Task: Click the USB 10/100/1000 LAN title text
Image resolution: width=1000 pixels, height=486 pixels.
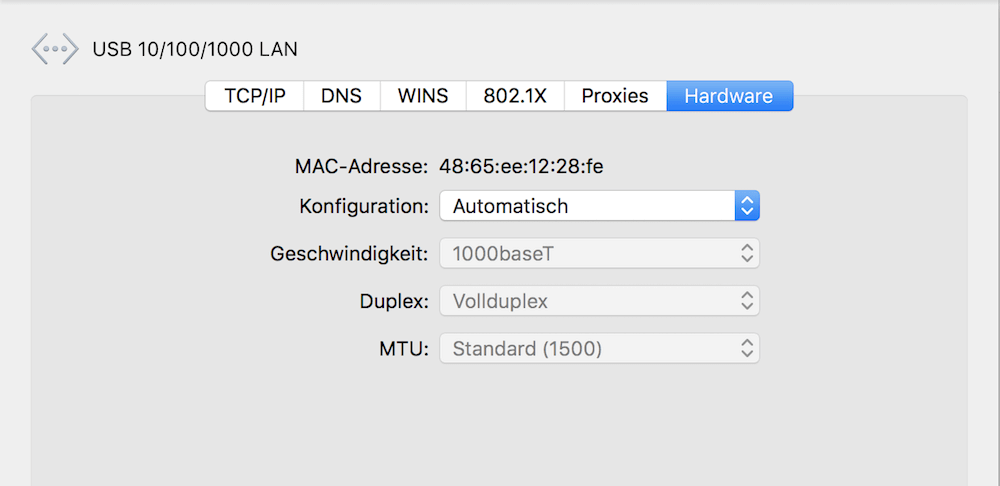Action: [195, 49]
